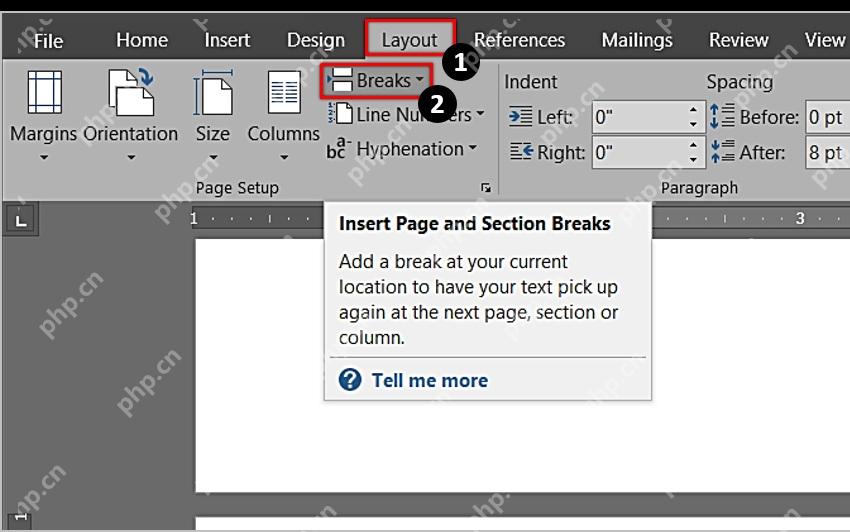Screen dimensions: 850x532
Task: Open the Hyphenation dropdown arrow
Action: (472, 148)
